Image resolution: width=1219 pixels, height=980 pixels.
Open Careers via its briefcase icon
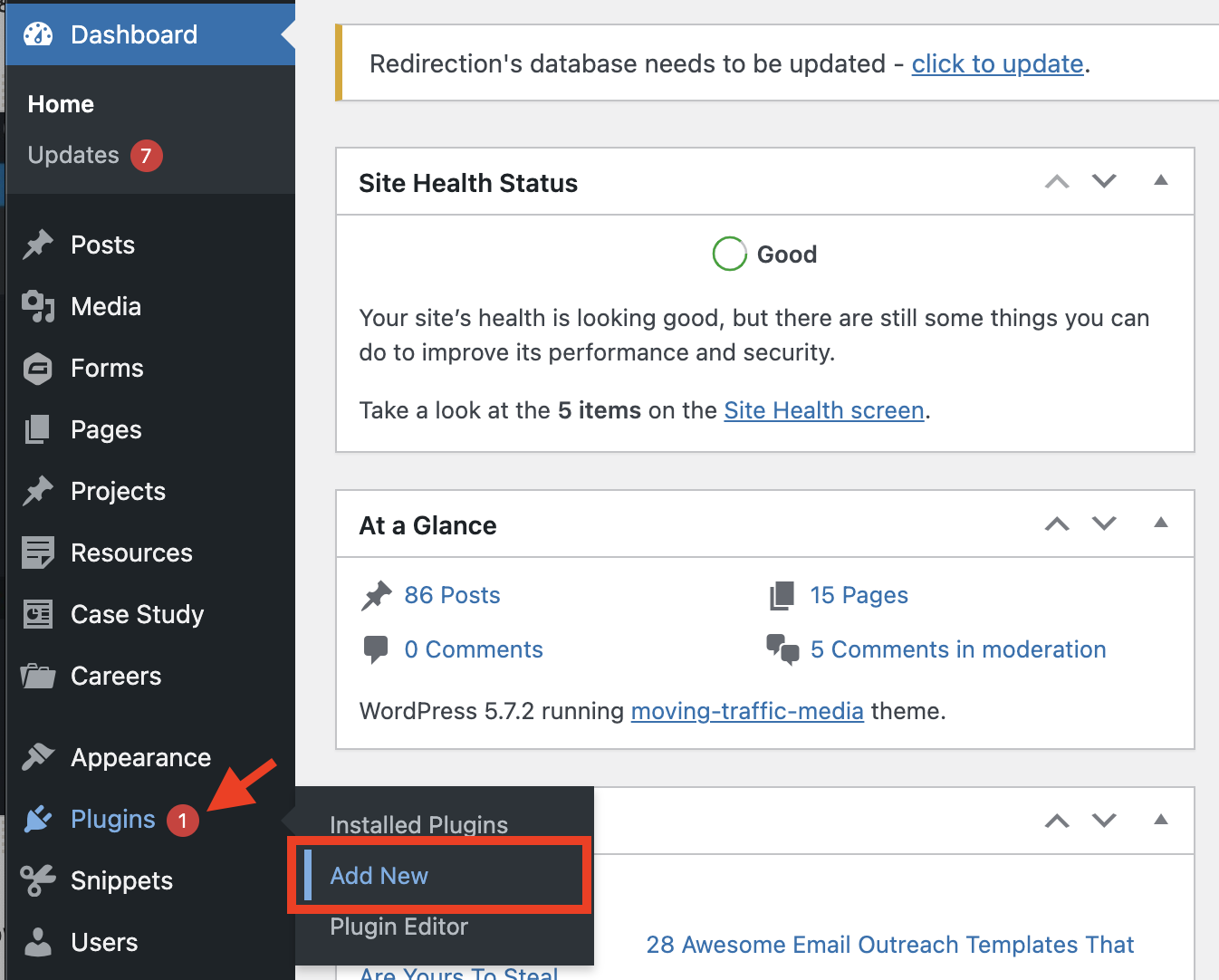[x=37, y=676]
